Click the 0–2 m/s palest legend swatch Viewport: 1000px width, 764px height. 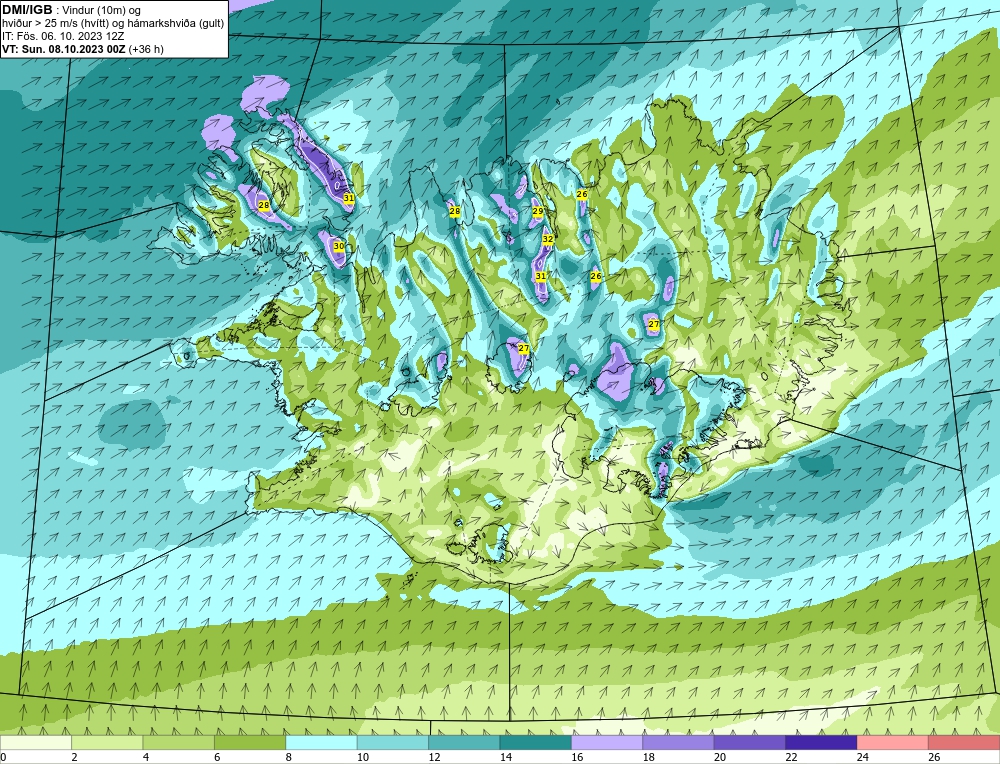36,742
